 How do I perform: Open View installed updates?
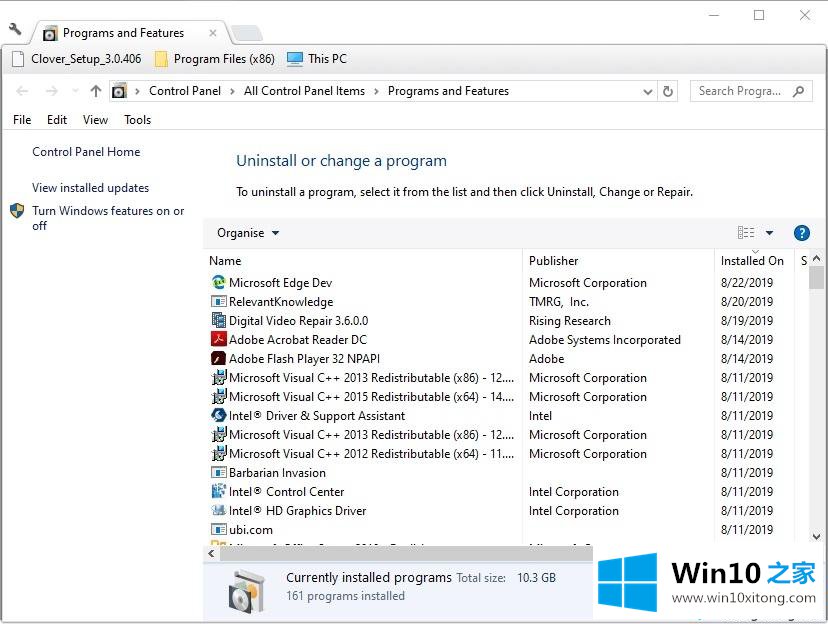90,188
